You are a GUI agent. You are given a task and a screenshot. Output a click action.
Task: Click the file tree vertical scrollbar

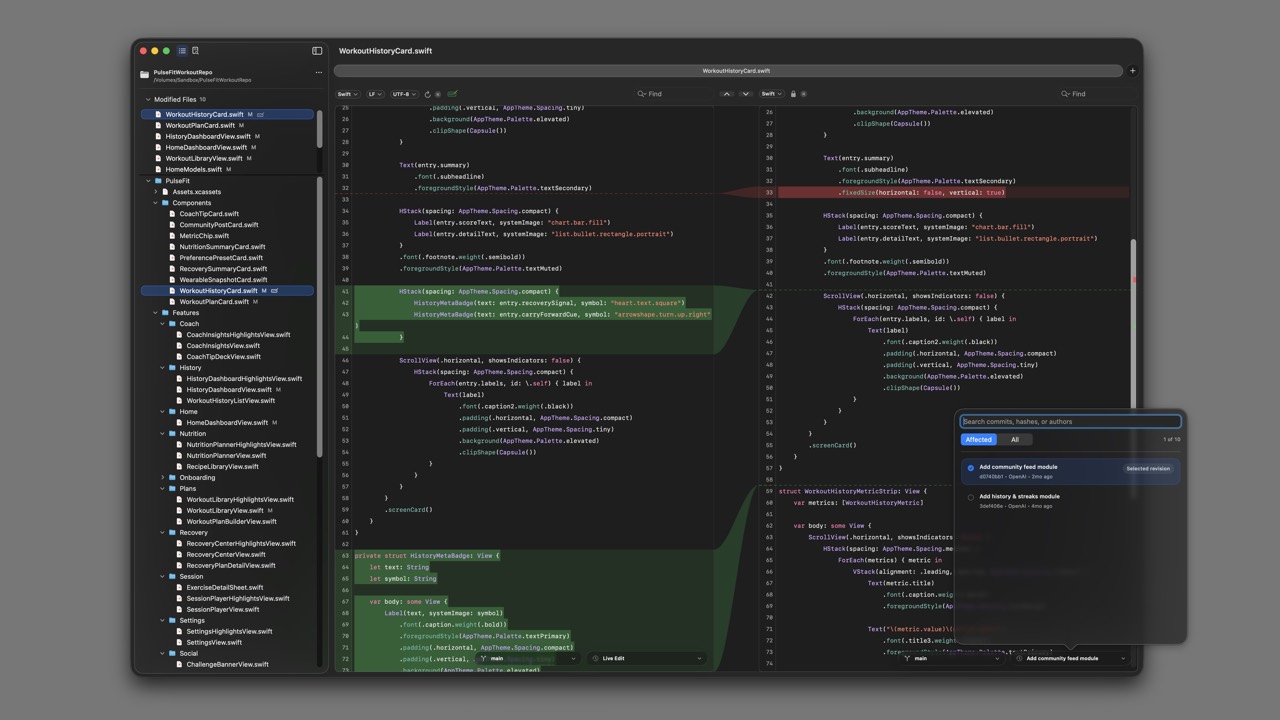[x=320, y=316]
